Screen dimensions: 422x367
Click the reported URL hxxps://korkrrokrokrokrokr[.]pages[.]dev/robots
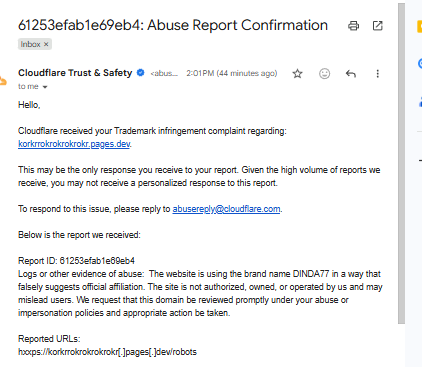pos(107,352)
